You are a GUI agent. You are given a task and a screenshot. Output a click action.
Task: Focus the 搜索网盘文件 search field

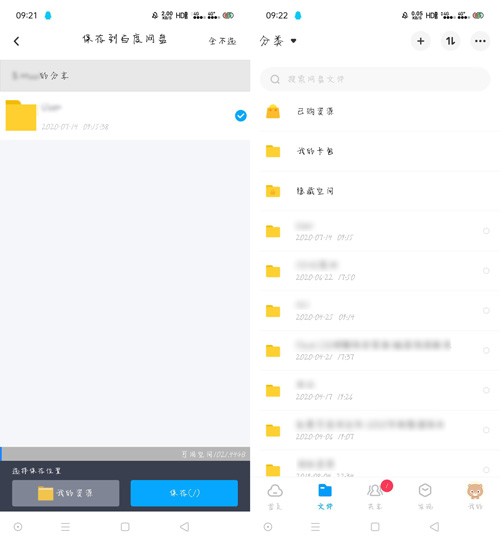click(x=375, y=79)
